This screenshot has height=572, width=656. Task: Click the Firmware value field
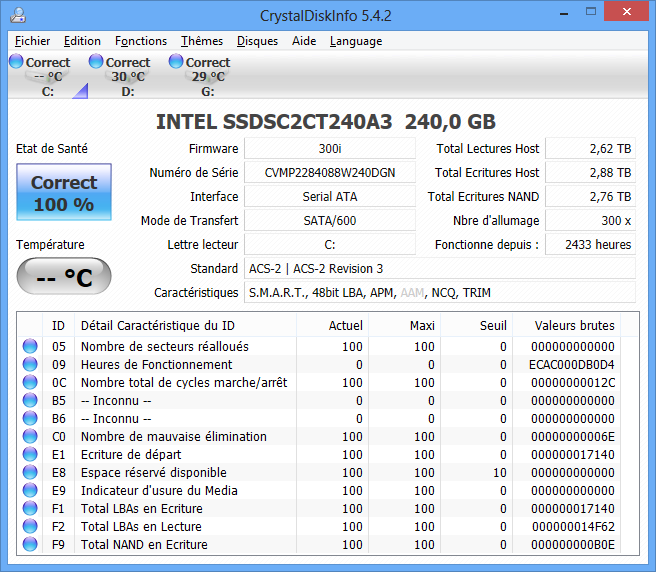pyautogui.click(x=329, y=149)
